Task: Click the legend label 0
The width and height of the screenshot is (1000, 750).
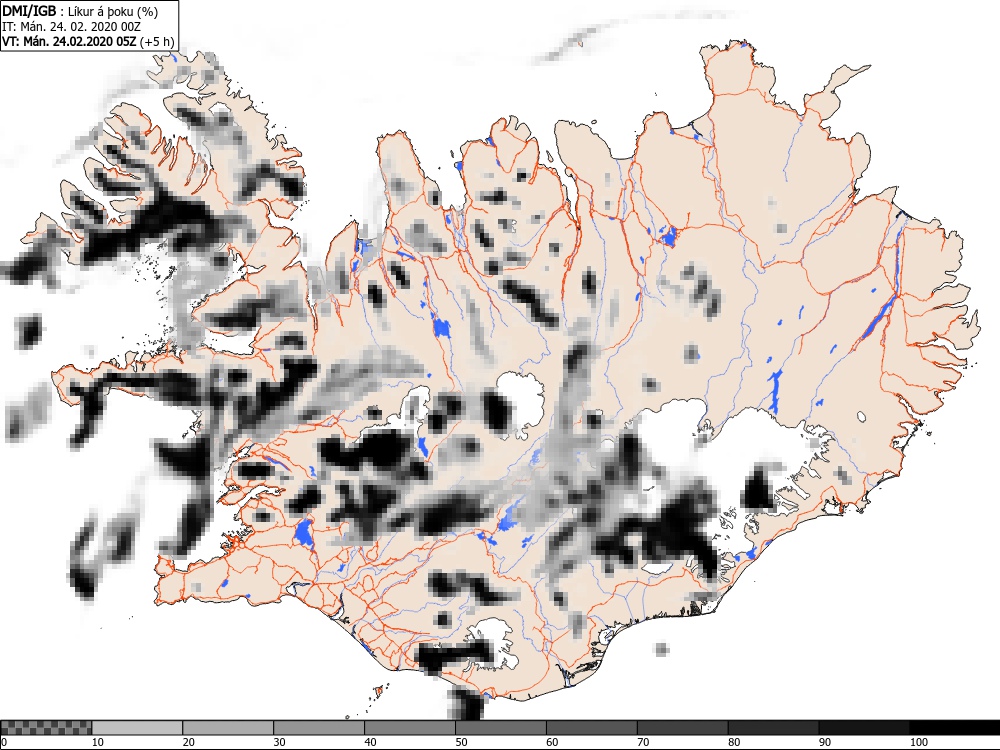Action: click(4, 742)
